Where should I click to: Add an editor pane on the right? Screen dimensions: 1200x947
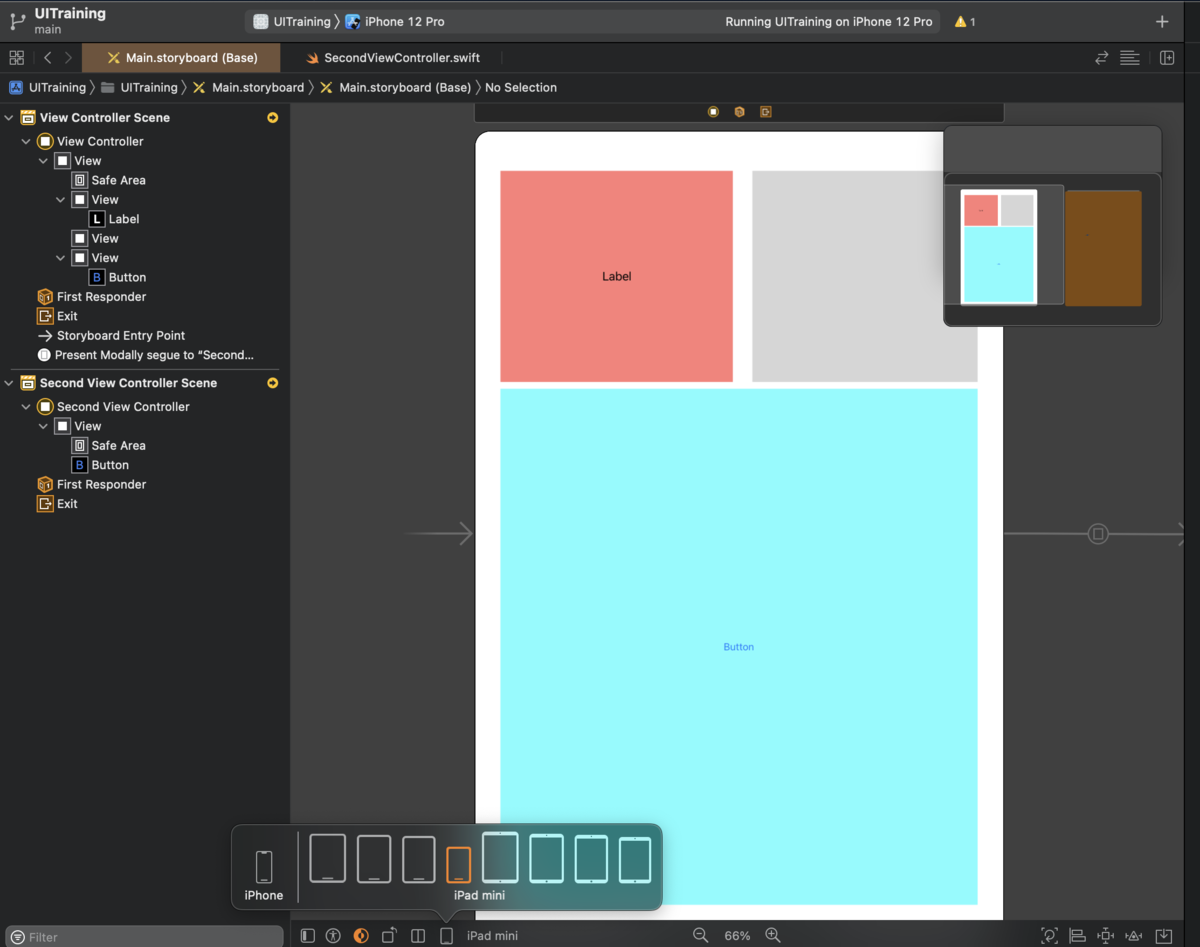(x=1167, y=58)
